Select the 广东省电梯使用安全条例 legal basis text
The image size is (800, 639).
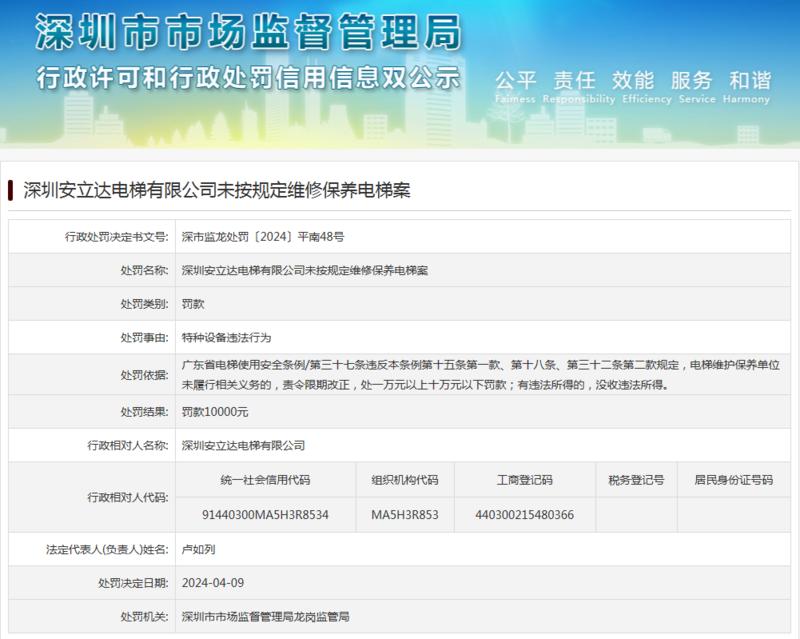481,375
